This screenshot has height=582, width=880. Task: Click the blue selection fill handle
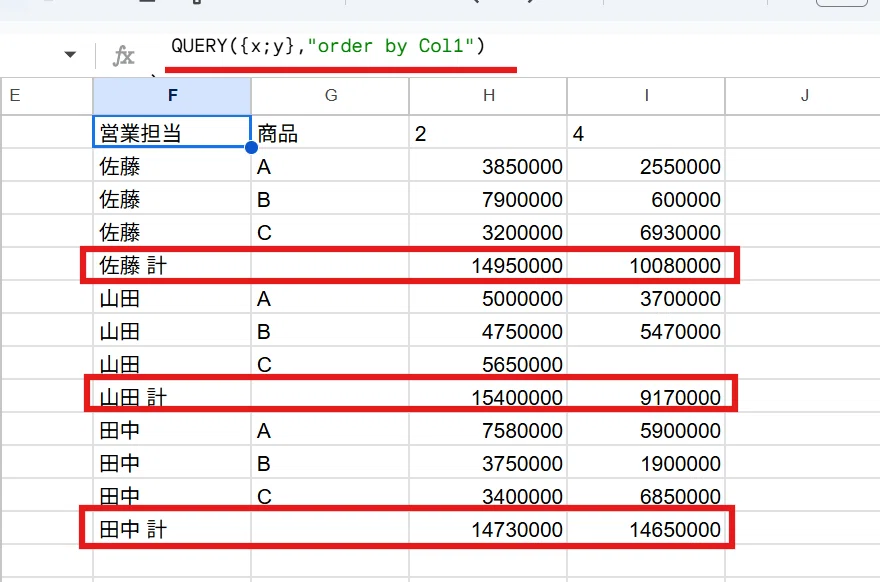(251, 148)
